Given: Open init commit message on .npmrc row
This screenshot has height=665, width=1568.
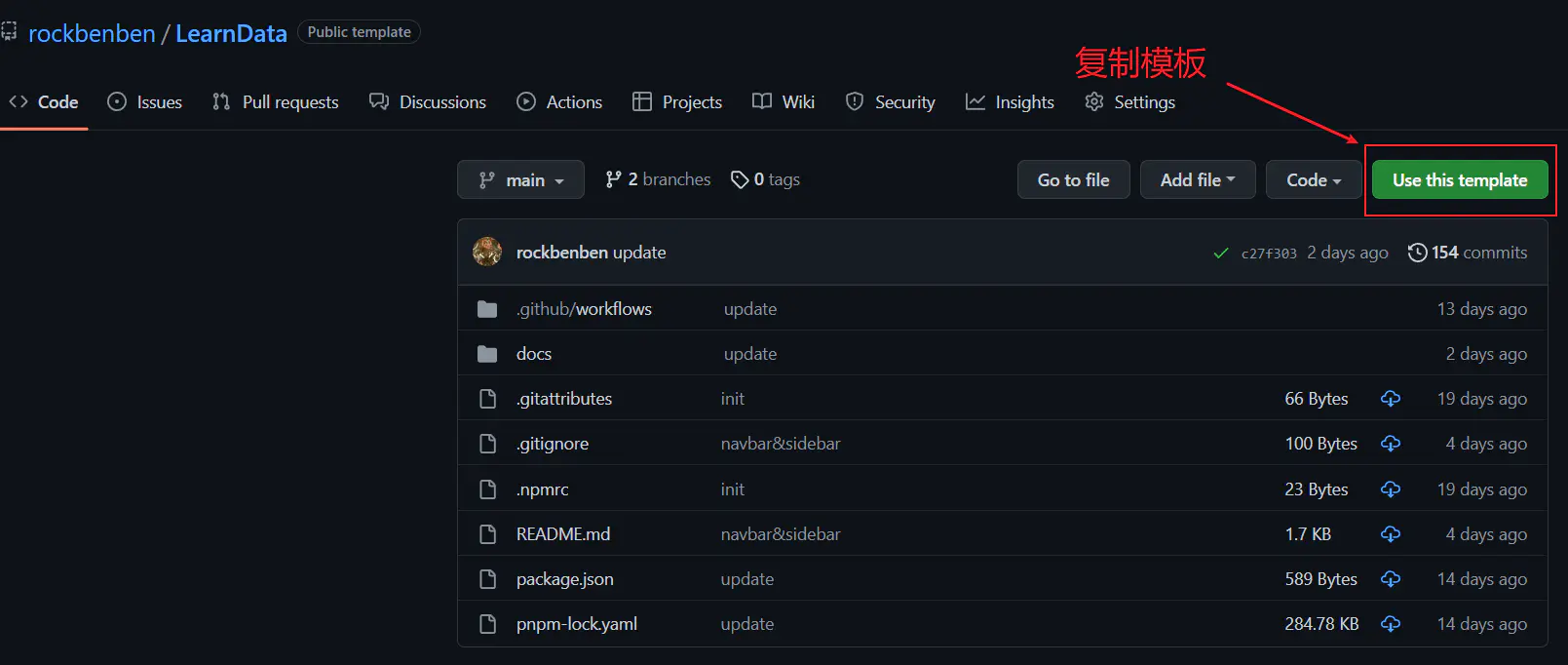Looking at the screenshot, I should tap(733, 489).
